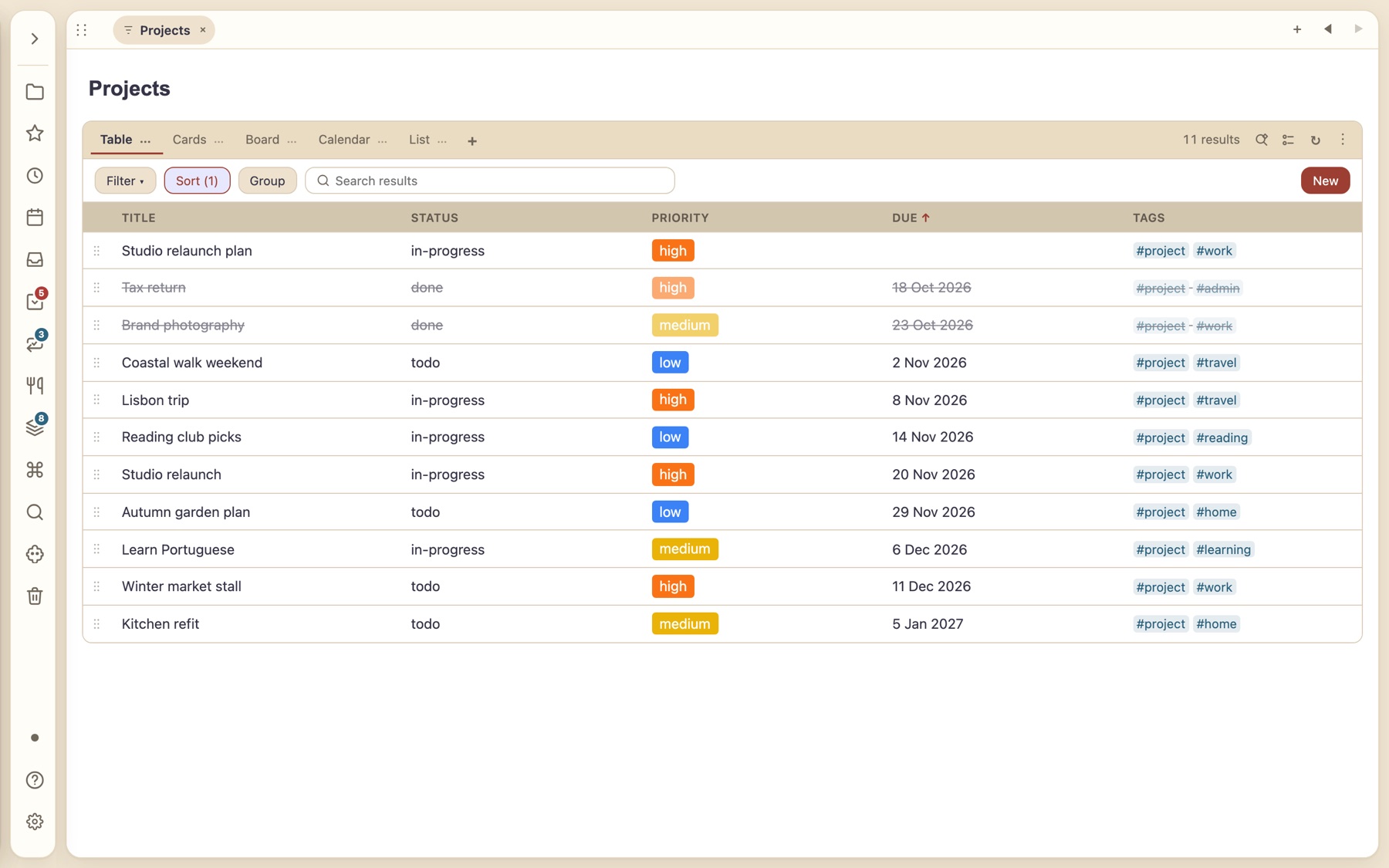Open recent history clock icon
Image resolution: width=1389 pixels, height=868 pixels.
[x=35, y=176]
